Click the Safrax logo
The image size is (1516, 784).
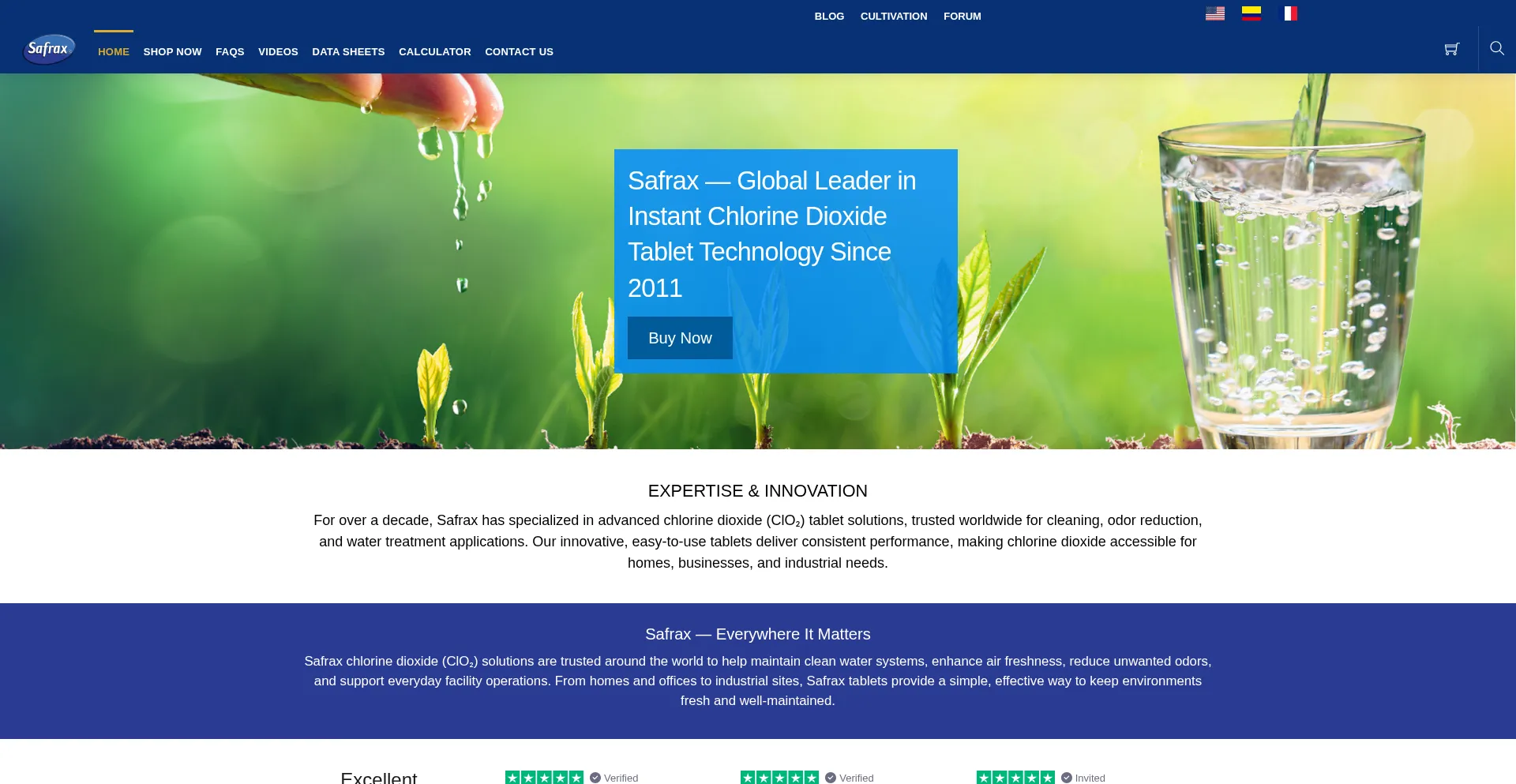(49, 49)
